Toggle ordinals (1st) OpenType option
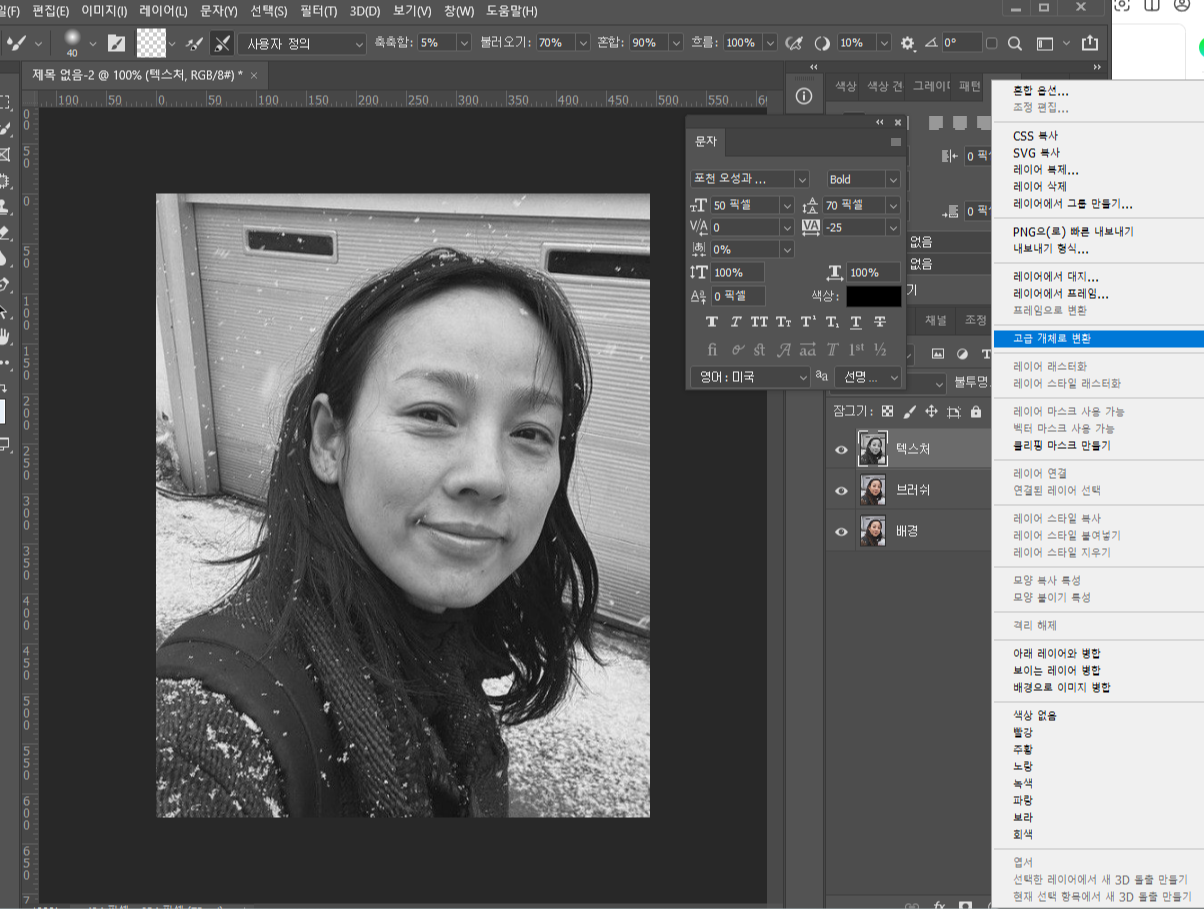 click(x=856, y=350)
